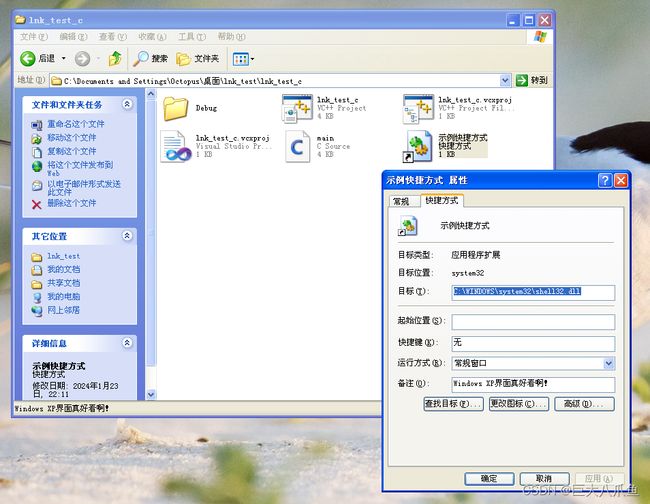Open lnk_test folder under 其它位置
The width and height of the screenshot is (650, 504).
[x=63, y=256]
